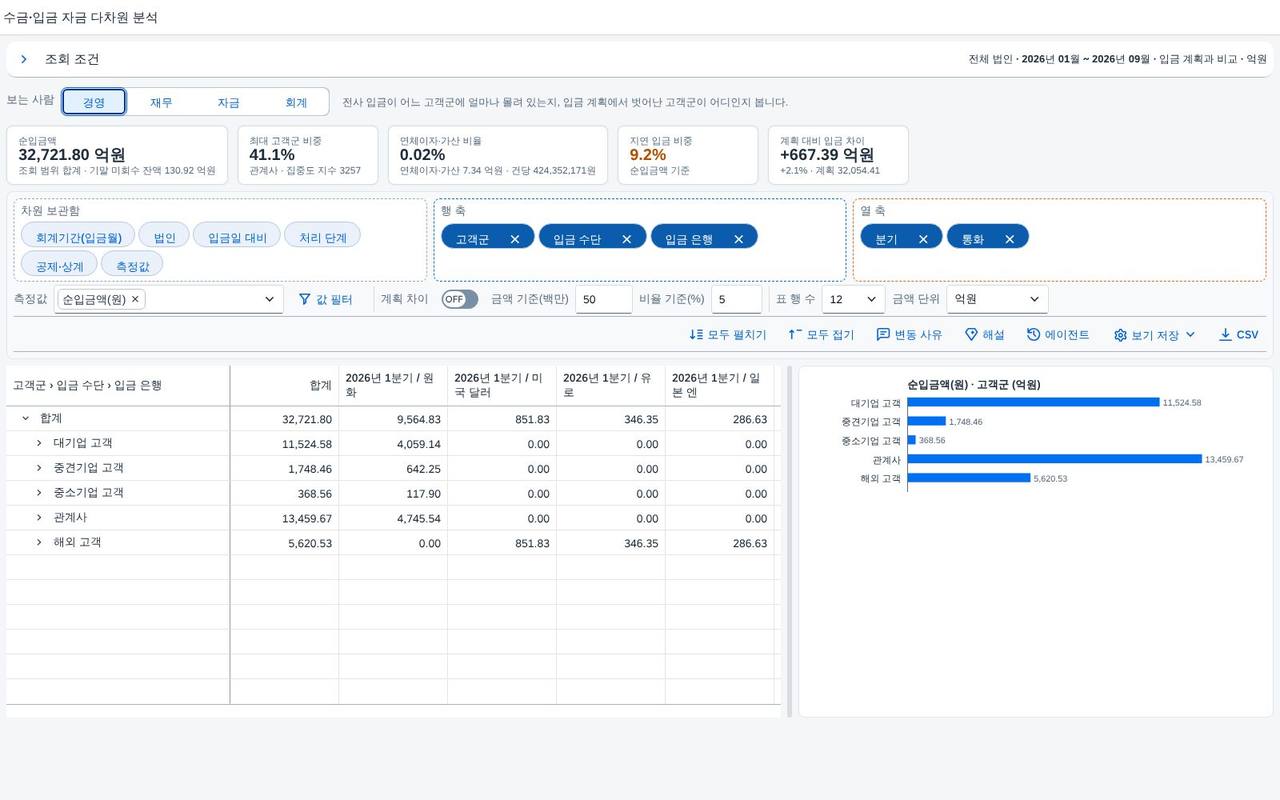Viewport: 1280px width, 800px height.
Task: Open the 보기 저장 menu
Action: [1155, 335]
